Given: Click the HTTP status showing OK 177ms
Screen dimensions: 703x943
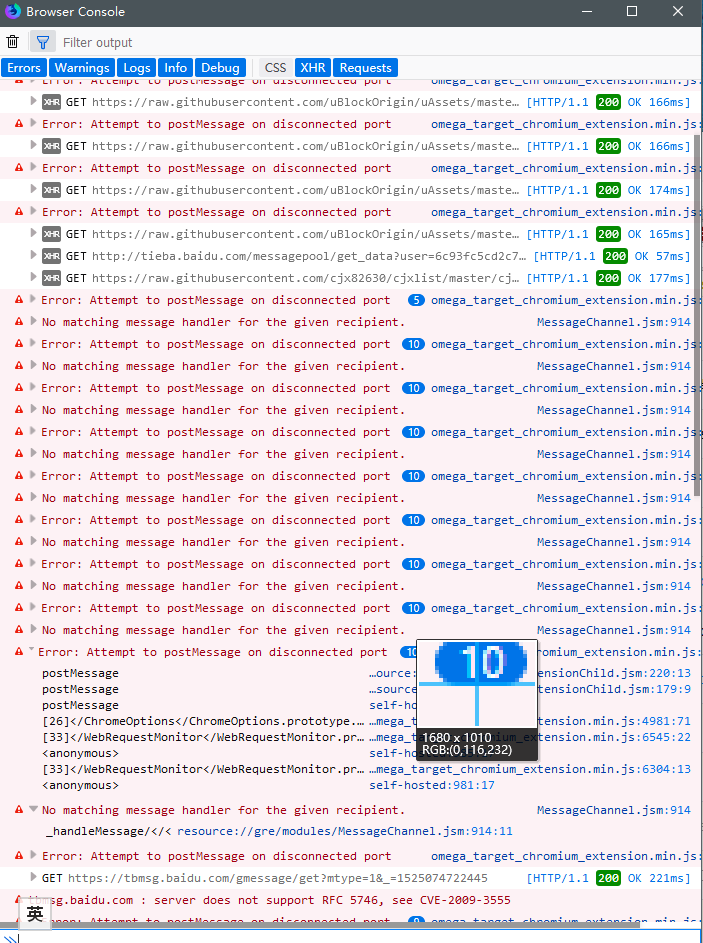Looking at the screenshot, I should [x=609, y=278].
